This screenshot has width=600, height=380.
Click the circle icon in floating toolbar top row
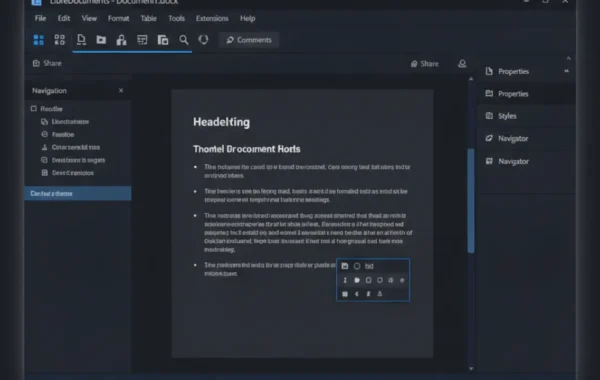(x=357, y=266)
